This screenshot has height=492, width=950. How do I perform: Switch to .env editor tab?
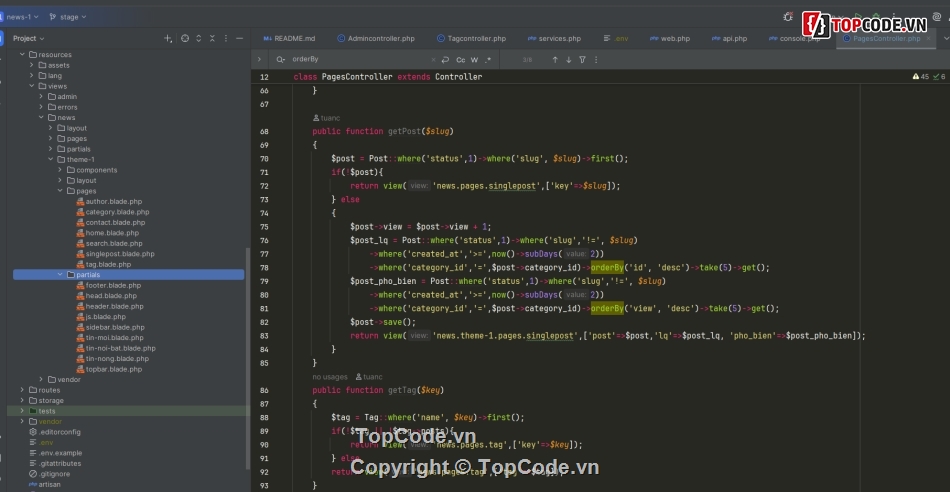[616, 38]
